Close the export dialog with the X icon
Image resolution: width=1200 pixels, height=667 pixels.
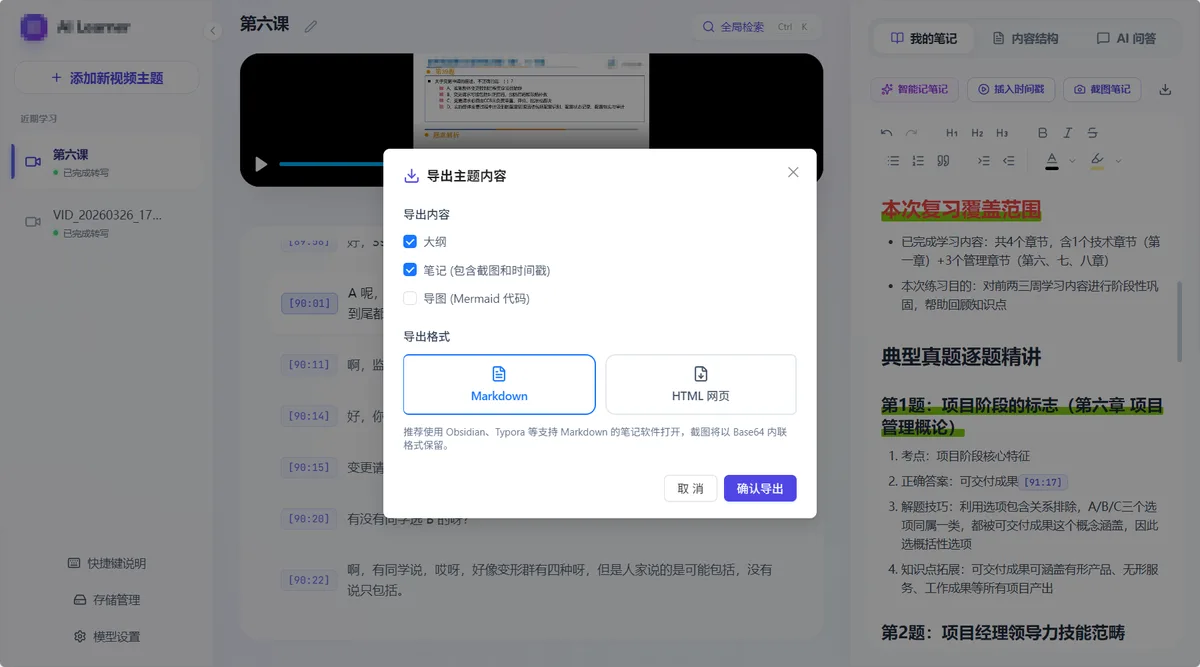click(793, 172)
